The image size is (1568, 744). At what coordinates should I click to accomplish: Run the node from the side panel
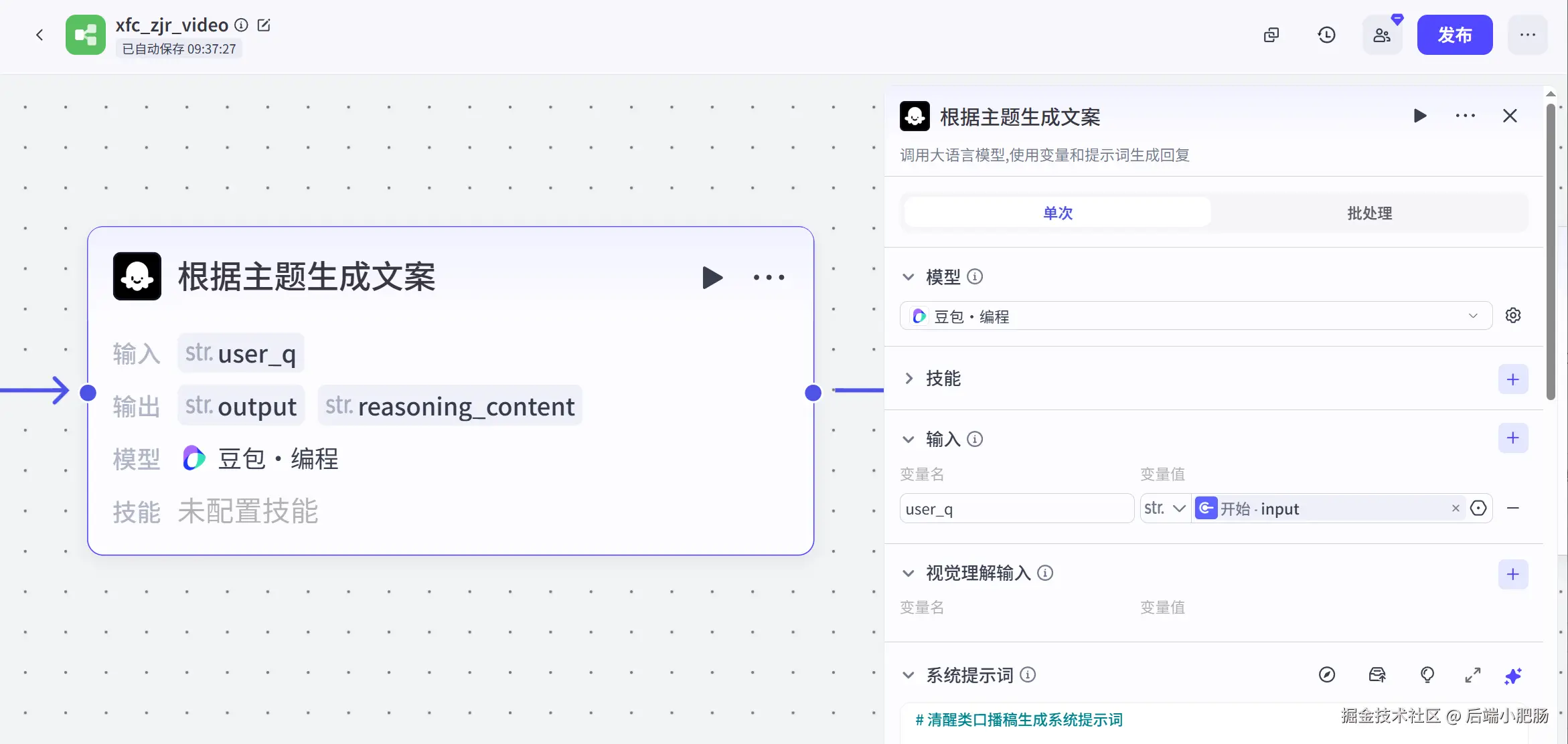point(1419,116)
